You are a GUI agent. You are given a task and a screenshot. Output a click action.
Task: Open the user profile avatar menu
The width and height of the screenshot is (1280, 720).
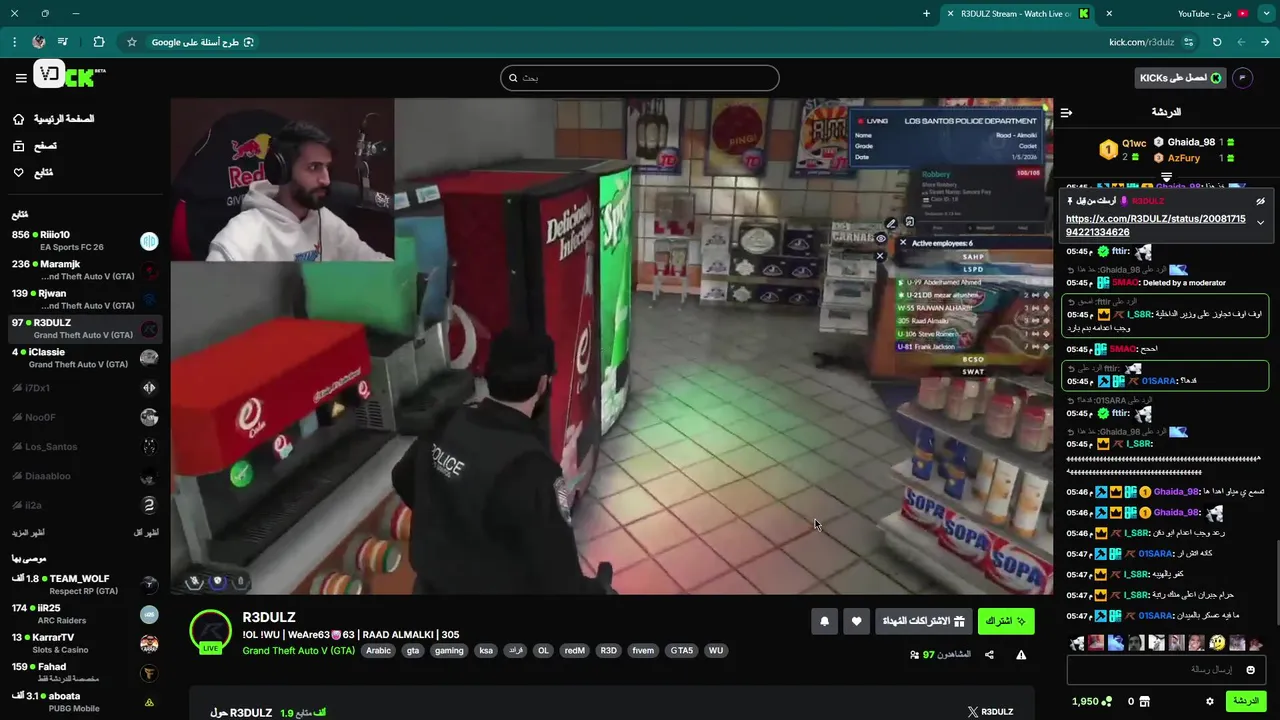coord(1243,78)
